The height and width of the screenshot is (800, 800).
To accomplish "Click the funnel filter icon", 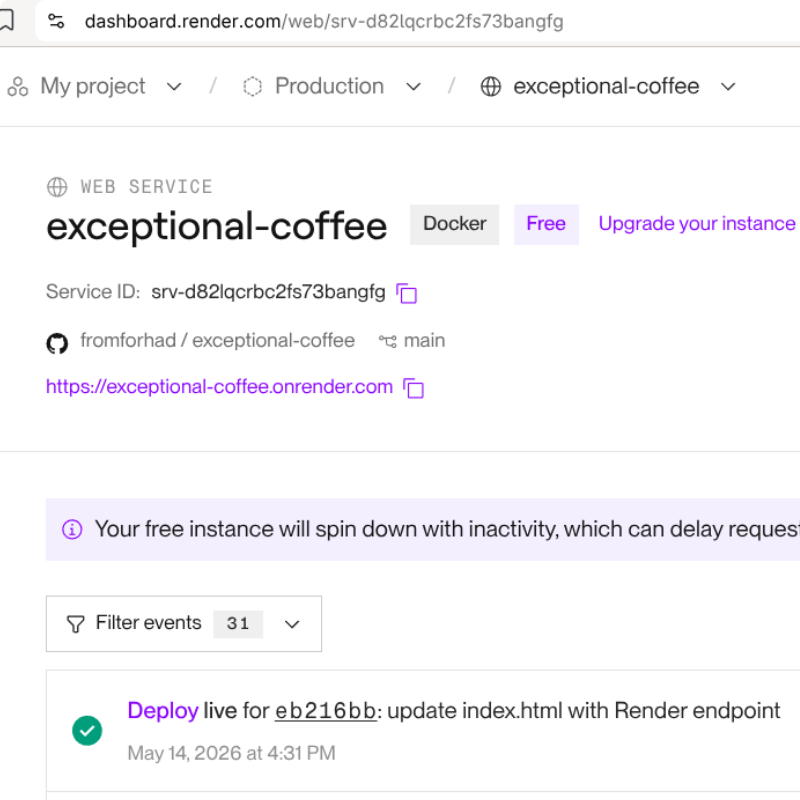I will [76, 624].
